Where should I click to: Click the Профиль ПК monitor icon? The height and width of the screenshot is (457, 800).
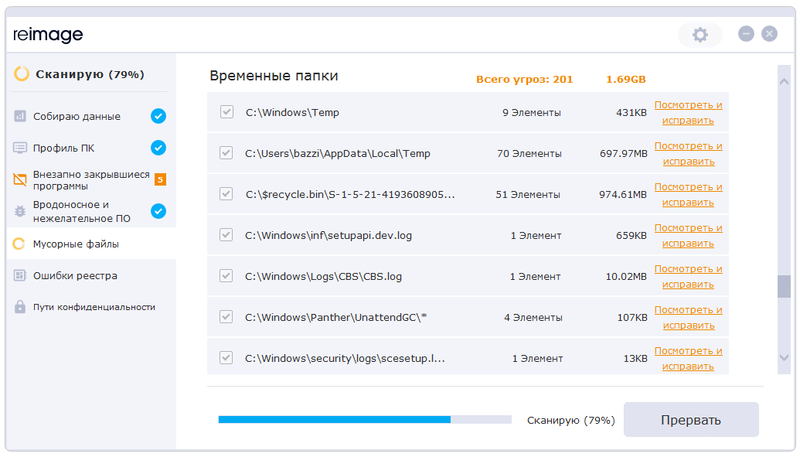(20, 148)
